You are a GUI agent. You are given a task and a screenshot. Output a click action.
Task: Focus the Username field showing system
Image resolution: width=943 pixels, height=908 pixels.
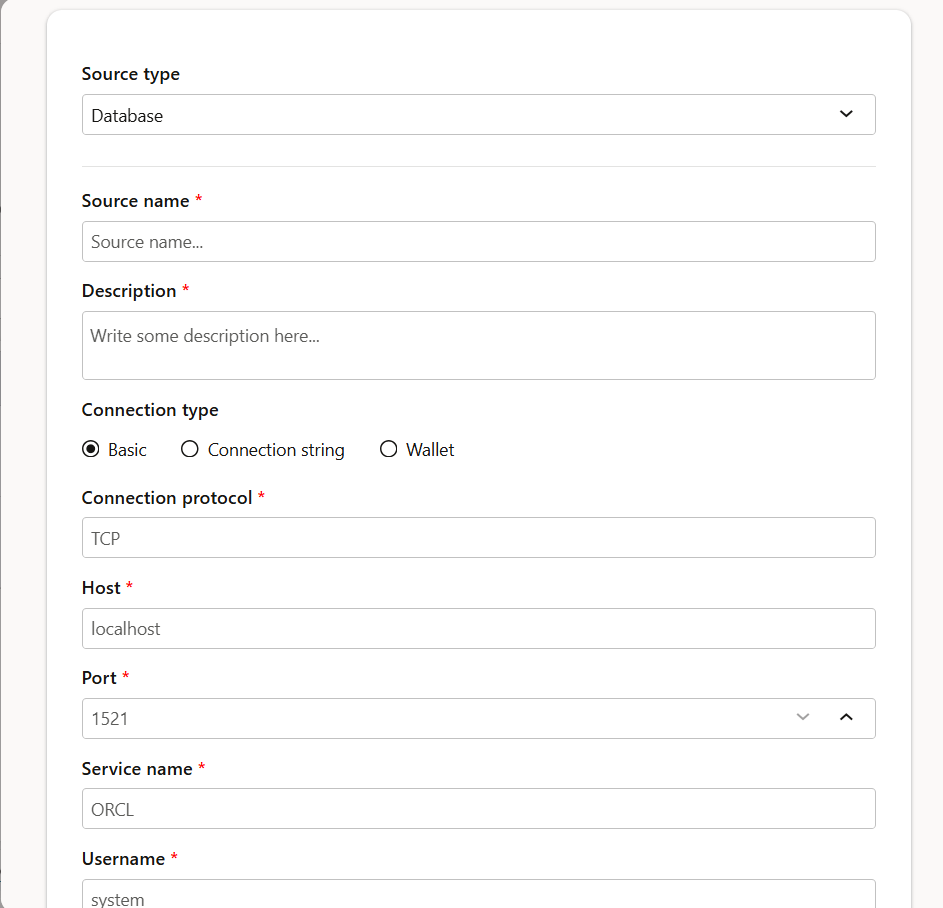(x=478, y=896)
